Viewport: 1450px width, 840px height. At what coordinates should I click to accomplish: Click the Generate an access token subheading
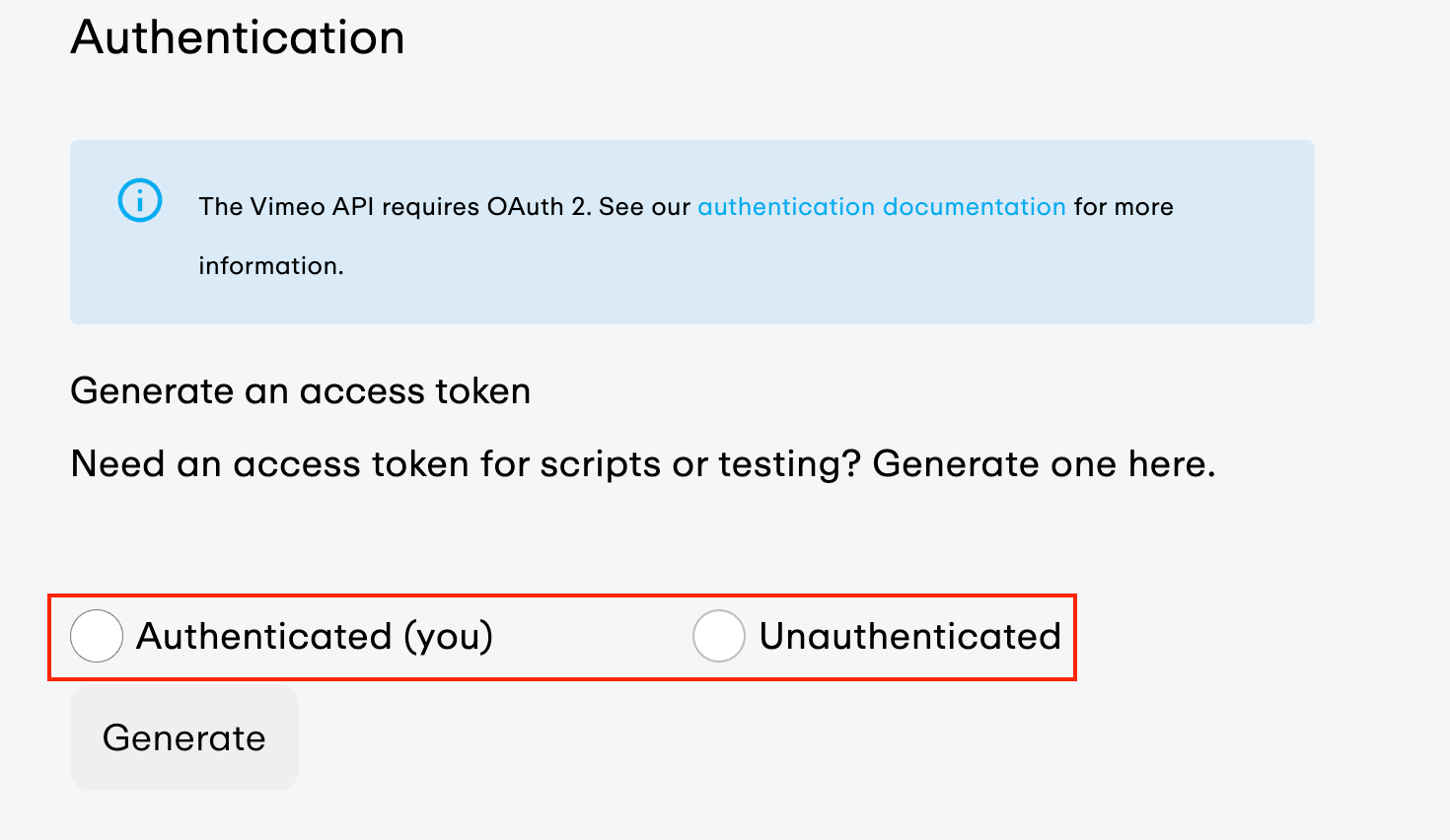point(300,390)
